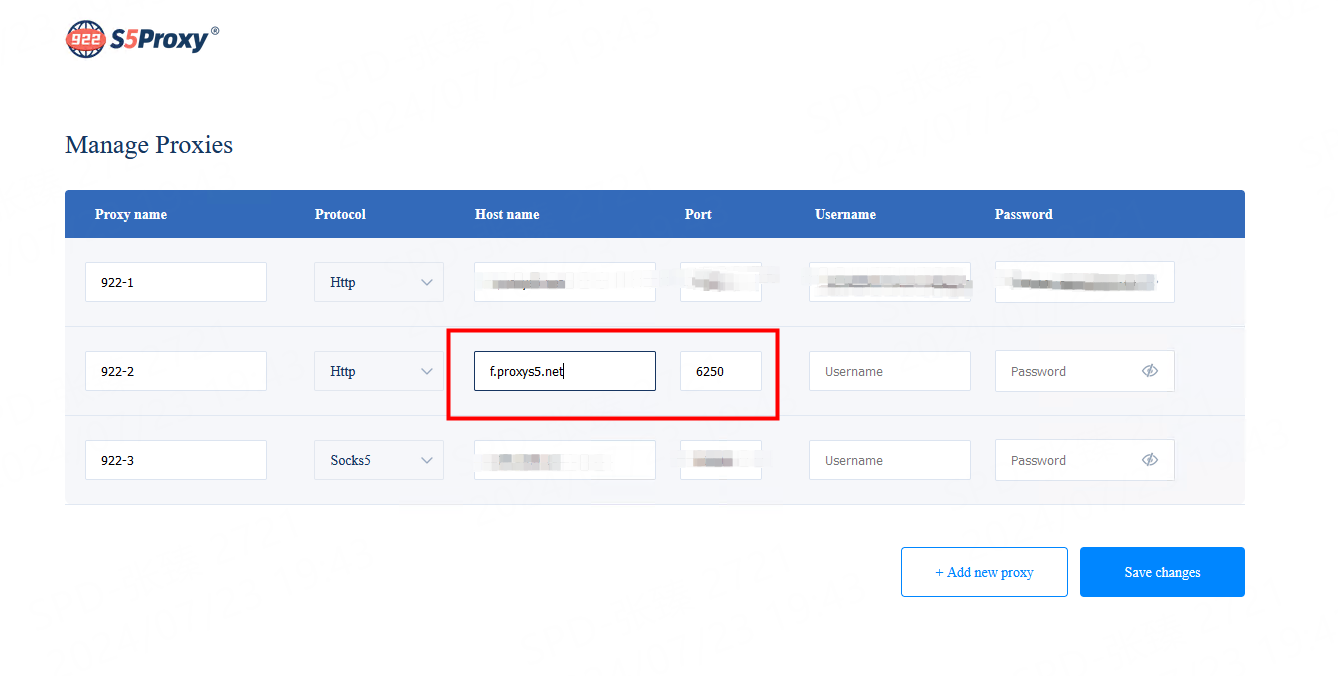Focus the Username field in the 922-3 row

click(889, 460)
